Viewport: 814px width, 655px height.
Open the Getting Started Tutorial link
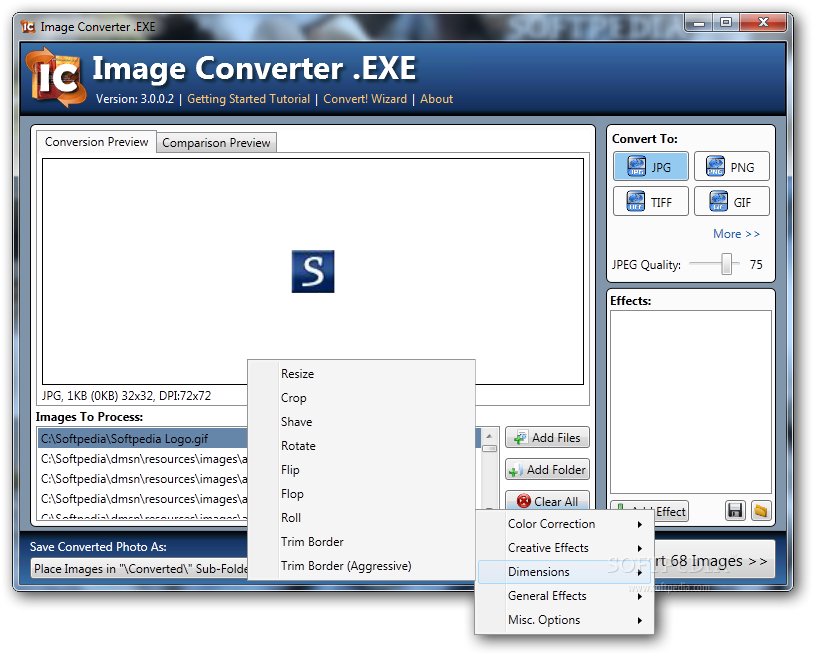248,99
